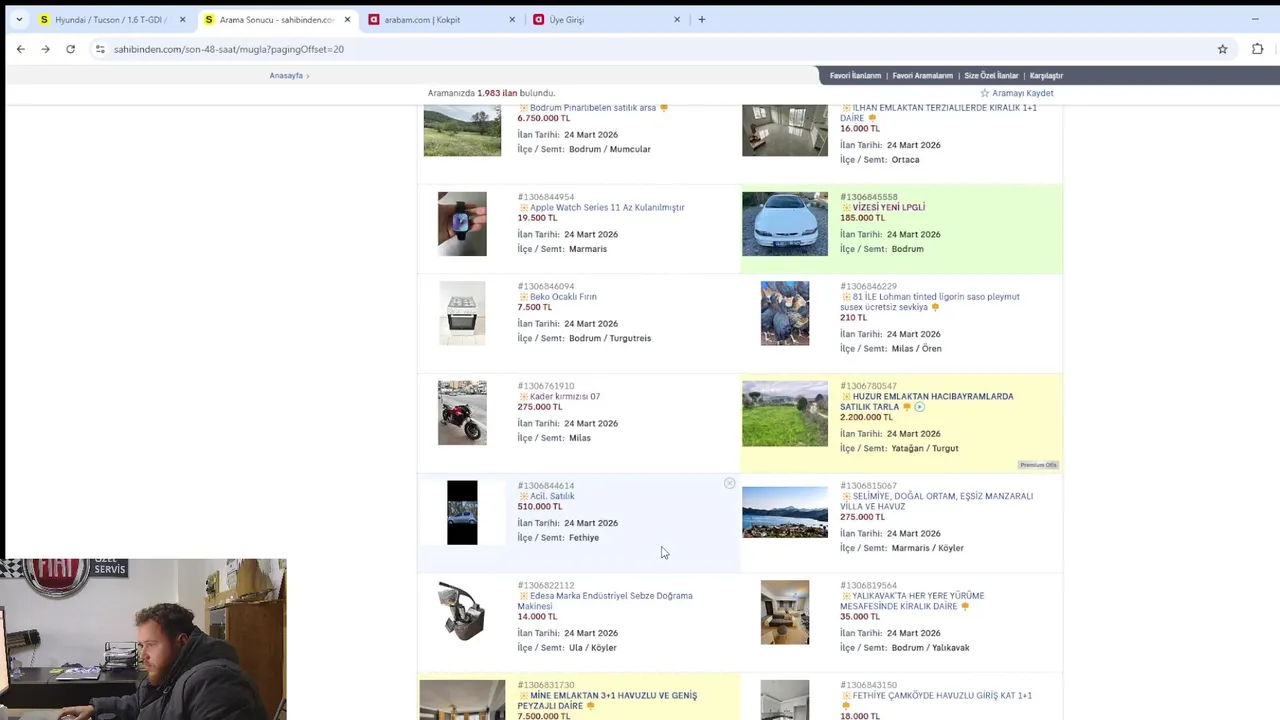
Task: Switch to Arama Sonucu sahibinden tab
Action: 276,19
